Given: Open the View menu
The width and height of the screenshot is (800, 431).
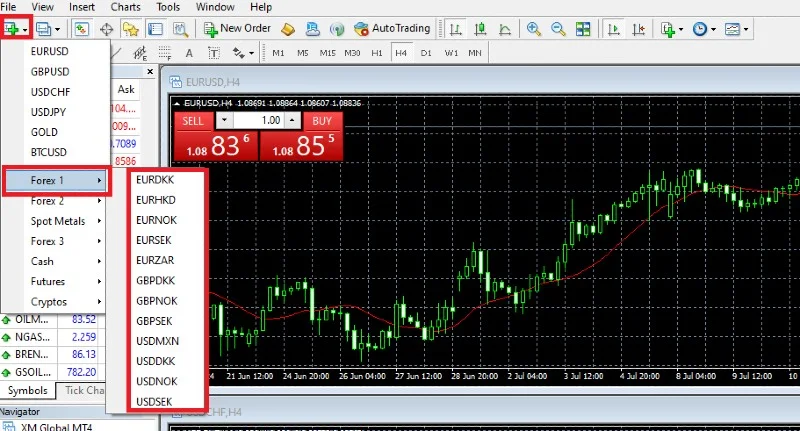Looking at the screenshot, I should tap(42, 7).
